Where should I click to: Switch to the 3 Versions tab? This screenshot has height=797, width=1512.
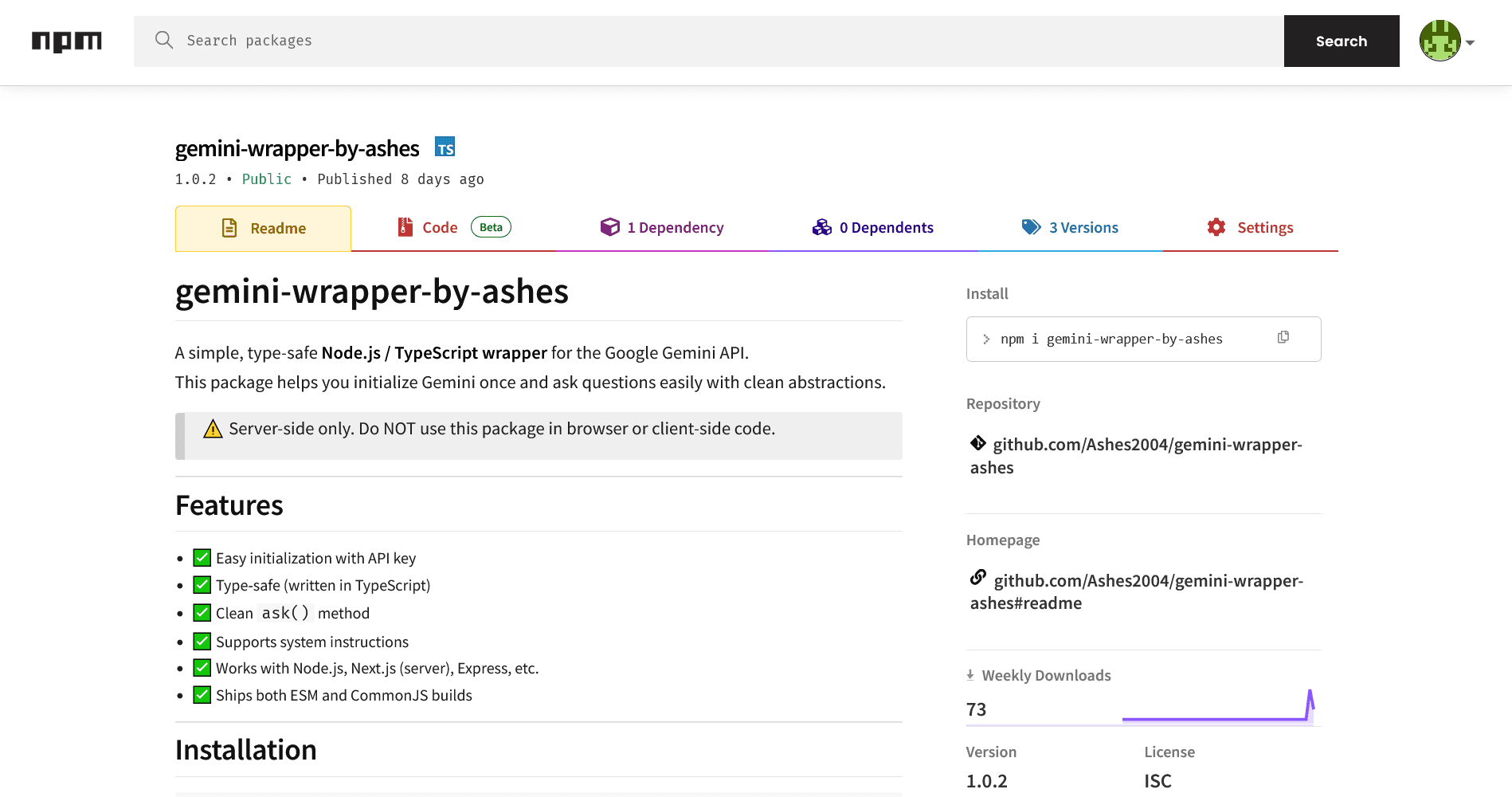point(1070,228)
